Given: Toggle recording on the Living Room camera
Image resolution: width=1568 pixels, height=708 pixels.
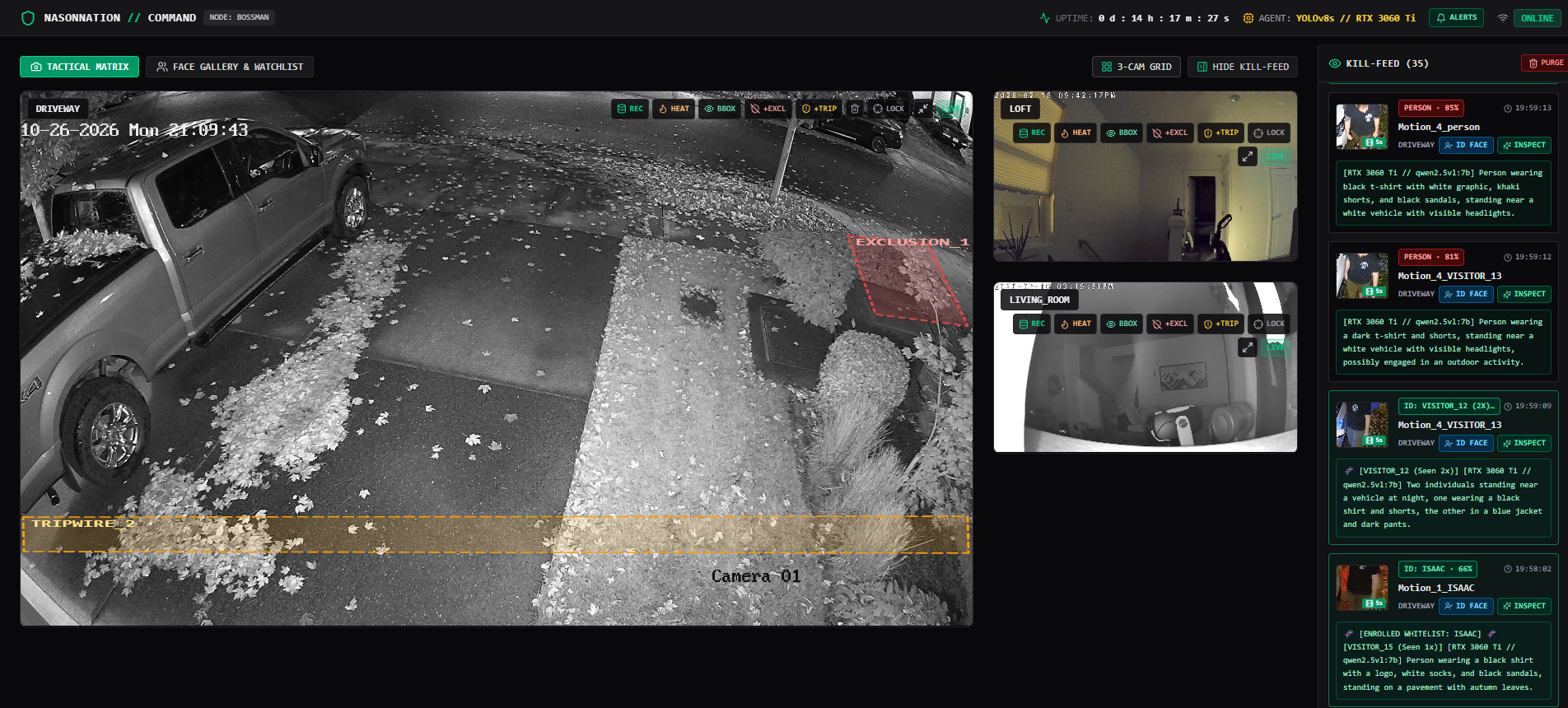Looking at the screenshot, I should coord(1032,324).
